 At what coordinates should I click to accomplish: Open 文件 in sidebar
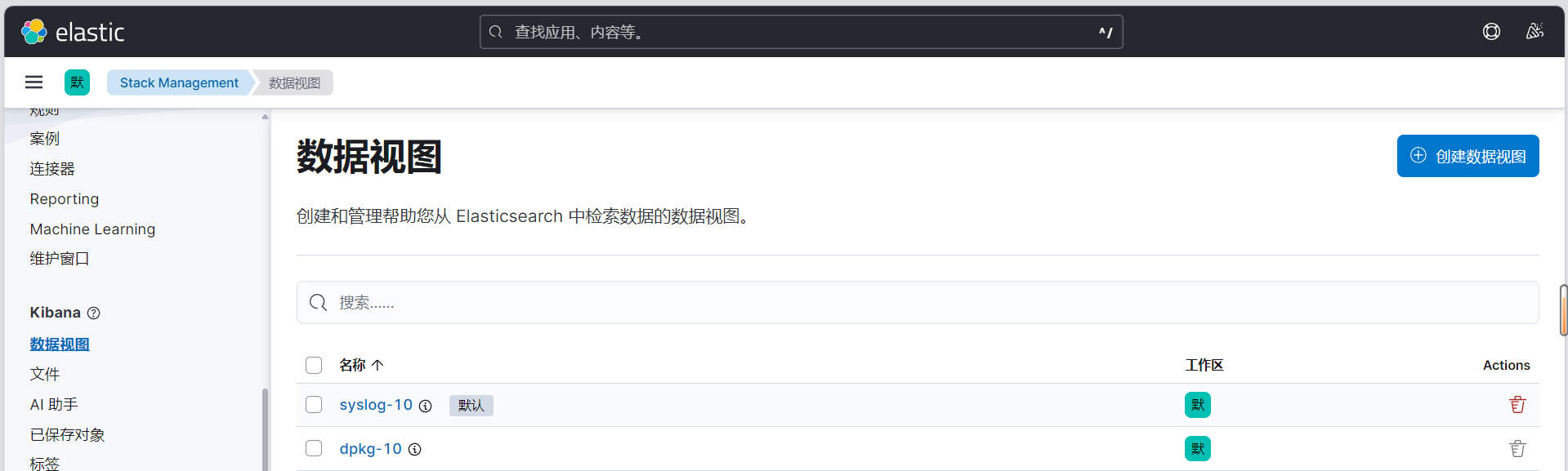[x=45, y=374]
